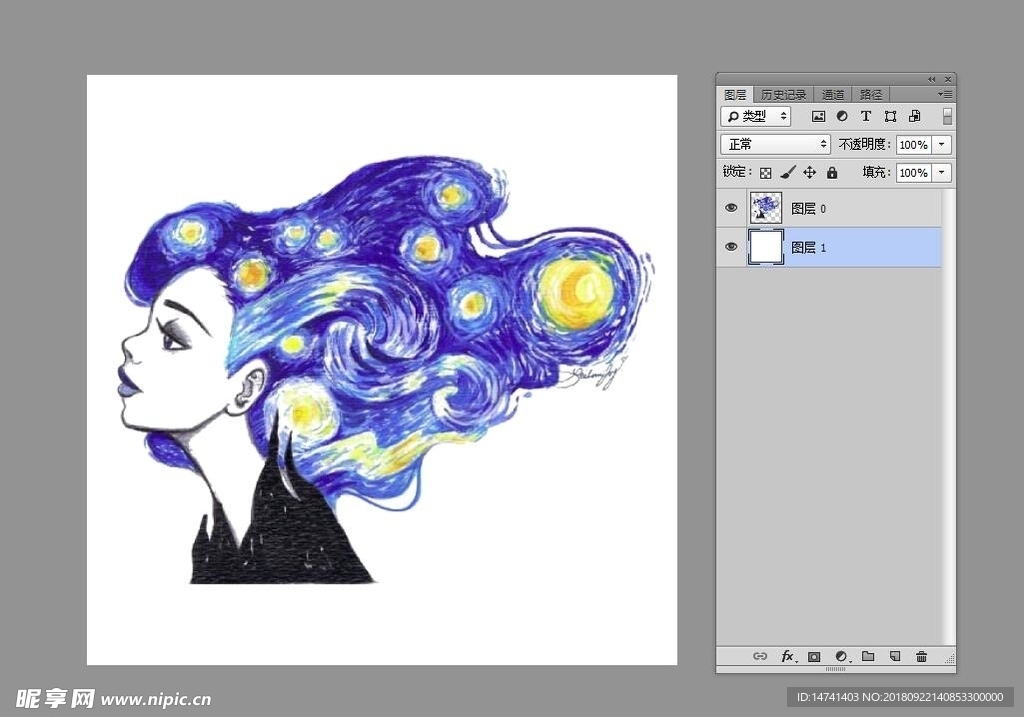Filter layers by type (T) icon
This screenshot has height=717, width=1024.
[x=866, y=116]
